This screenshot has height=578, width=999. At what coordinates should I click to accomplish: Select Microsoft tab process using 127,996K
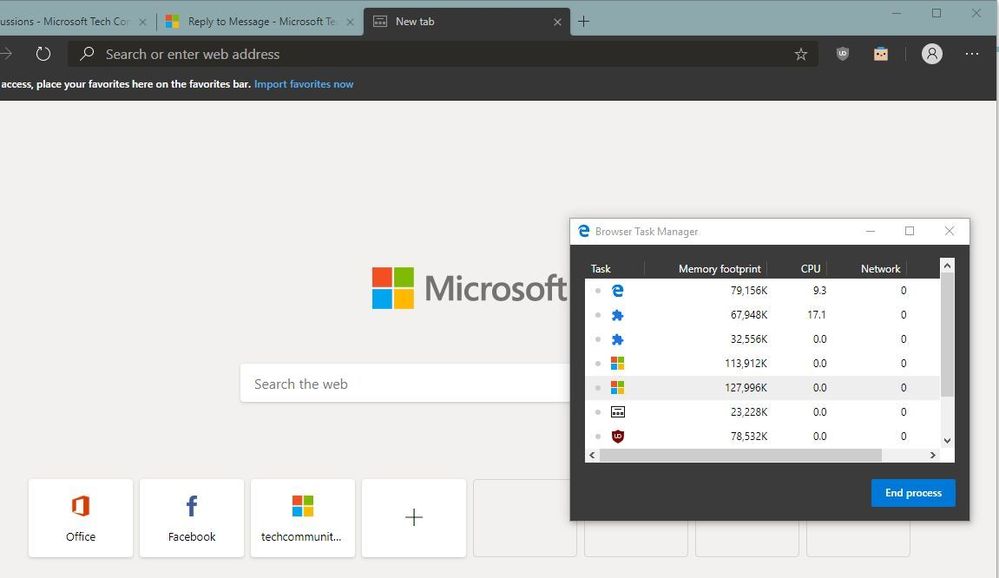point(762,387)
